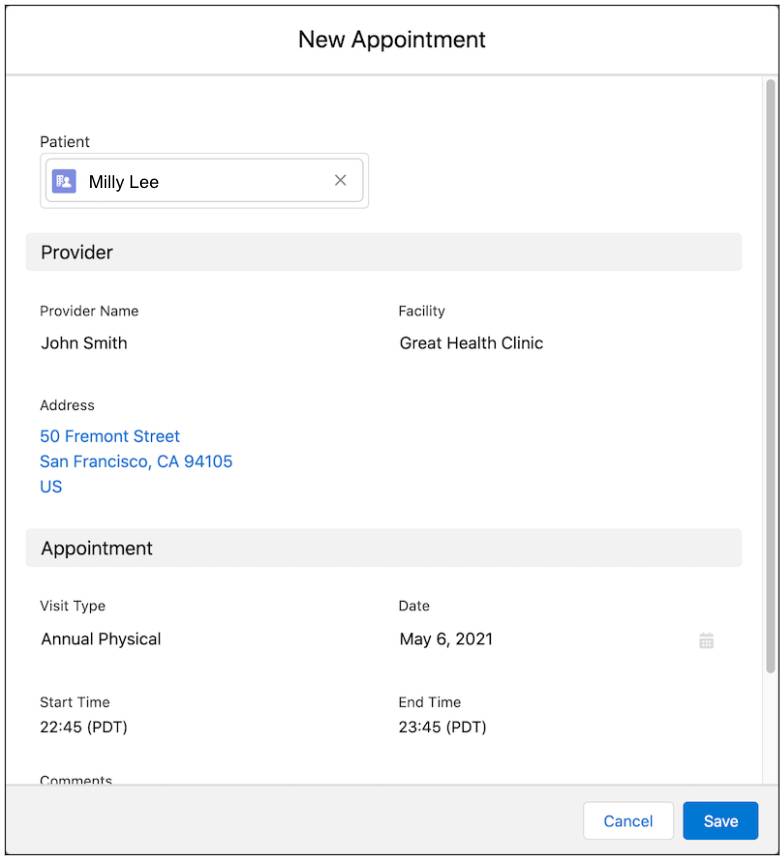Click the San Francisco, CA 94105 link
This screenshot has width=784, height=860.
pyautogui.click(x=135, y=461)
